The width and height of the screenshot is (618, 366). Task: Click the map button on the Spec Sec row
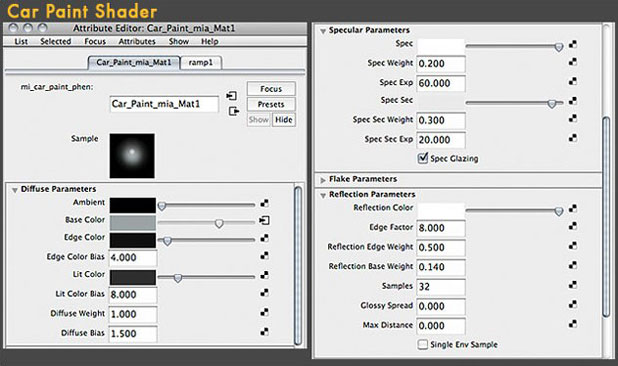573,101
